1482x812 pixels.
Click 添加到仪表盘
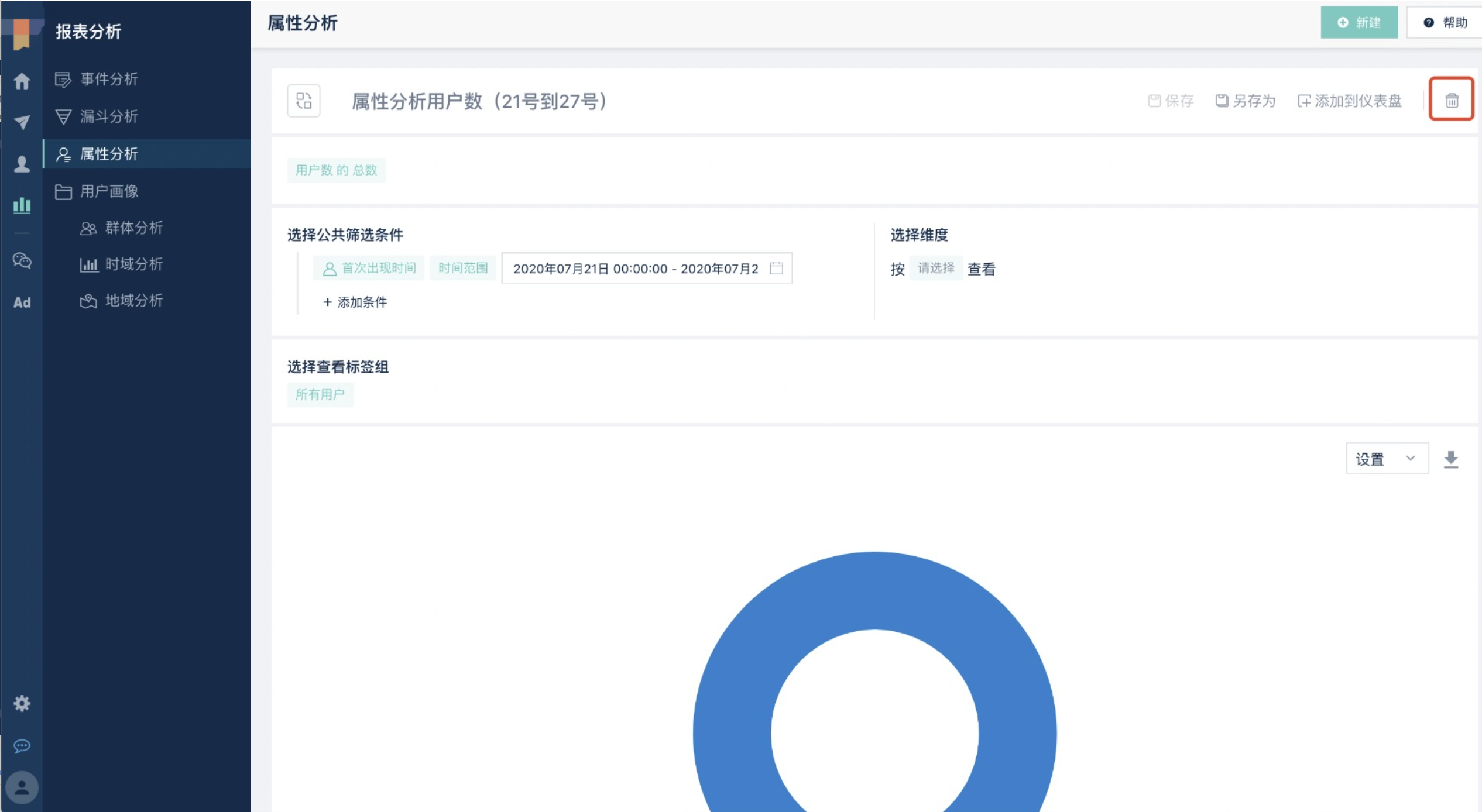coord(1350,101)
